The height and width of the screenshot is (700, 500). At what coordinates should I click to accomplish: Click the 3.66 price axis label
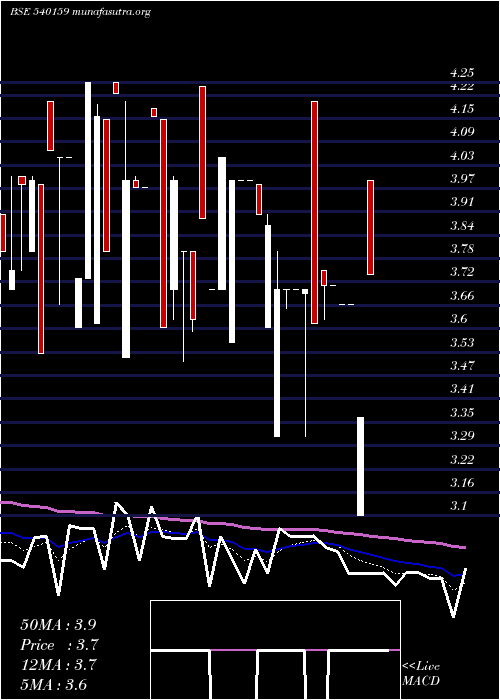[462, 296]
